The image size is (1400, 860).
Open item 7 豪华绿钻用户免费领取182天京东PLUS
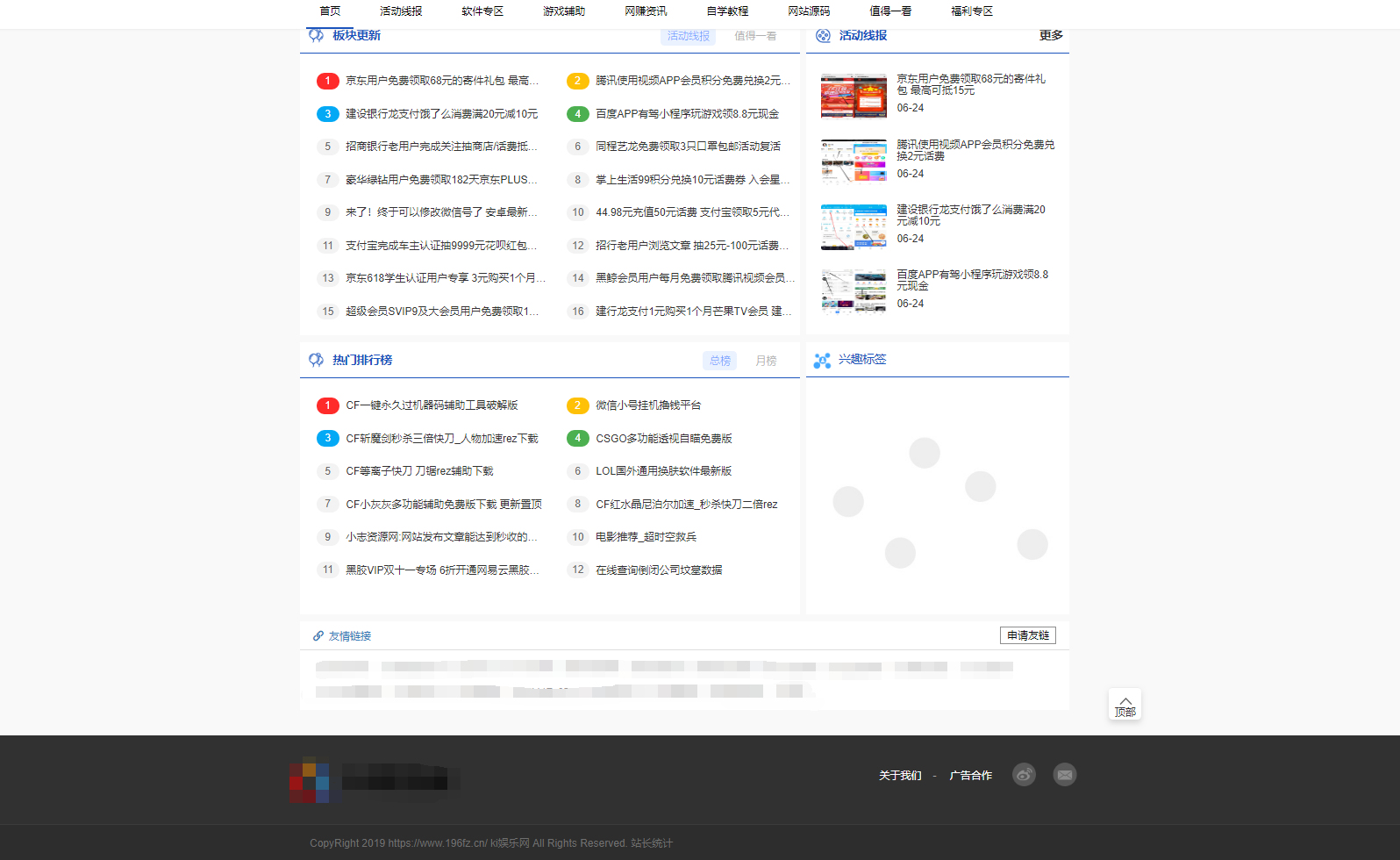pos(441,180)
